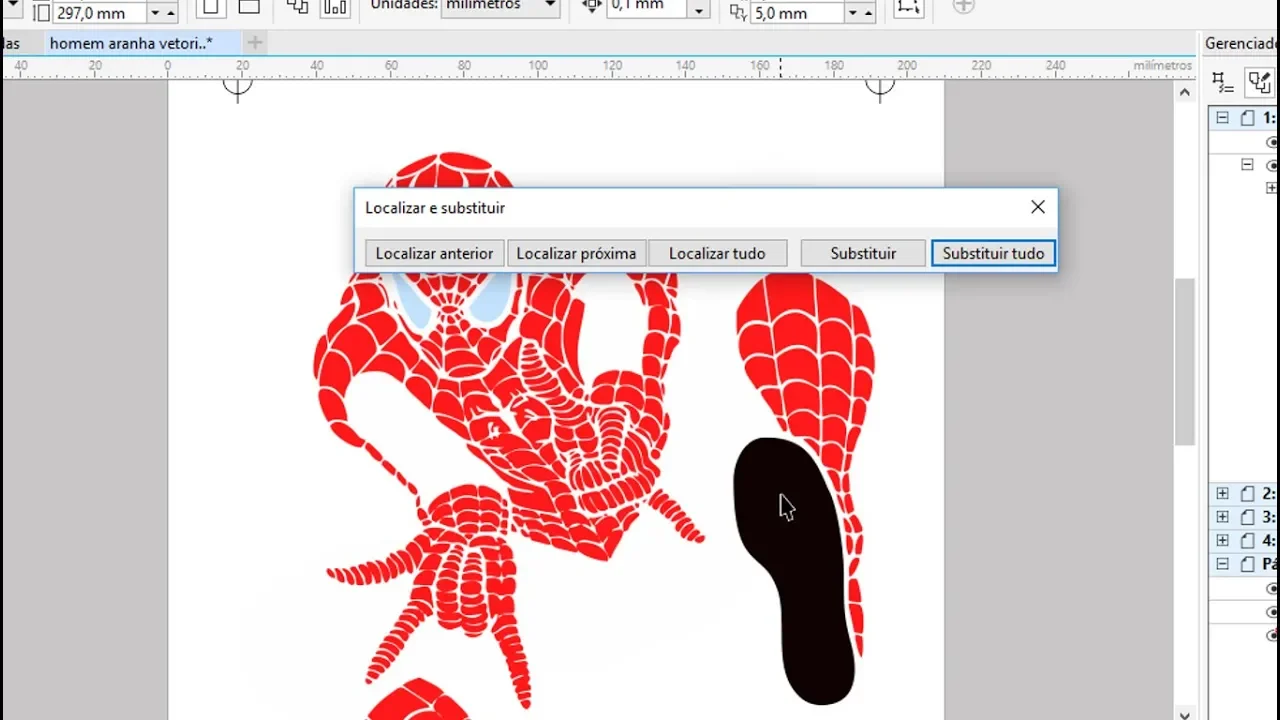This screenshot has height=720, width=1280.
Task: Toggle visibility of second layer on page 1
Action: point(1272,165)
